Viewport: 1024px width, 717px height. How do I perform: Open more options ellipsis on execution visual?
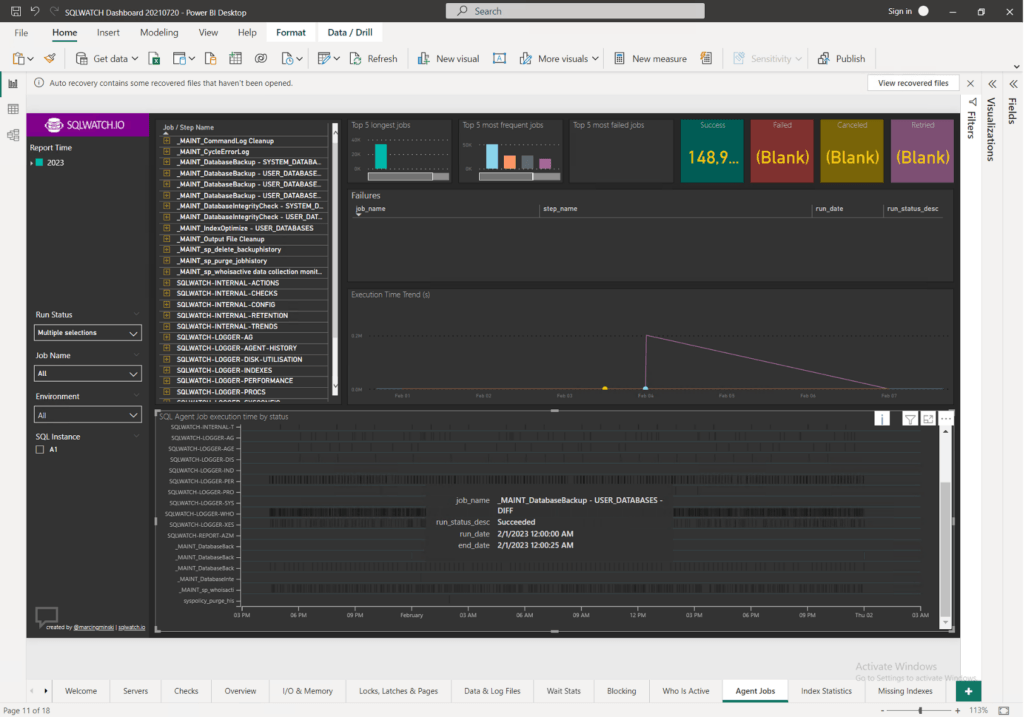coord(946,419)
